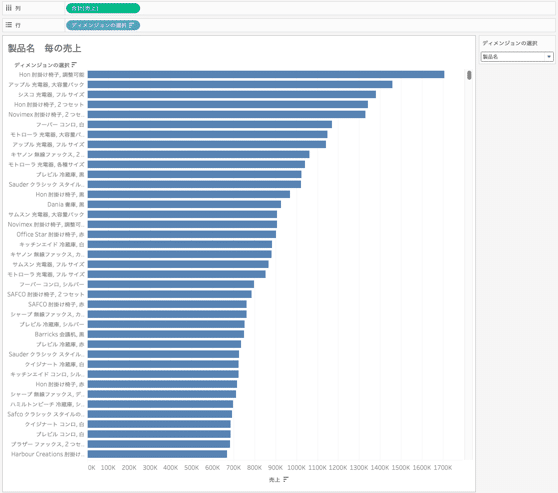Click the sort icon beside the 売上 axis title
This screenshot has width=558, height=493.
(x=286, y=479)
